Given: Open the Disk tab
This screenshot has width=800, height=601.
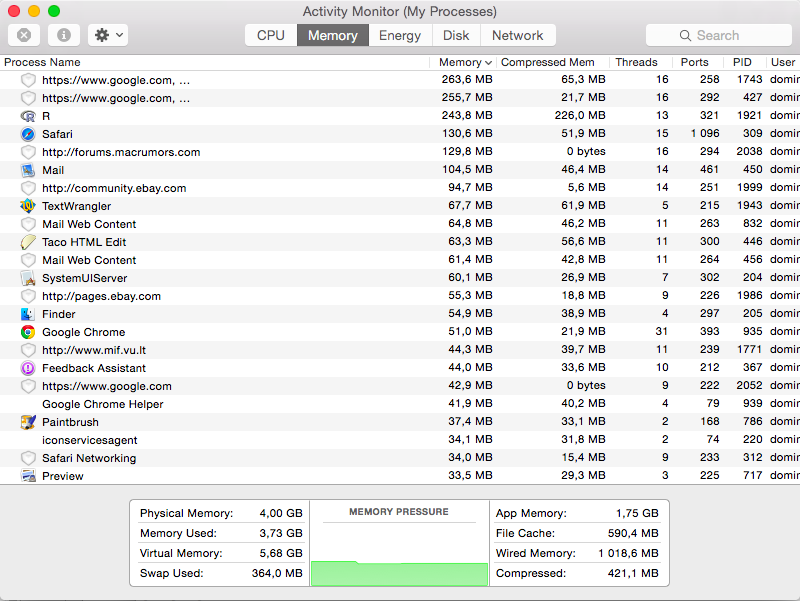Looking at the screenshot, I should 456,35.
